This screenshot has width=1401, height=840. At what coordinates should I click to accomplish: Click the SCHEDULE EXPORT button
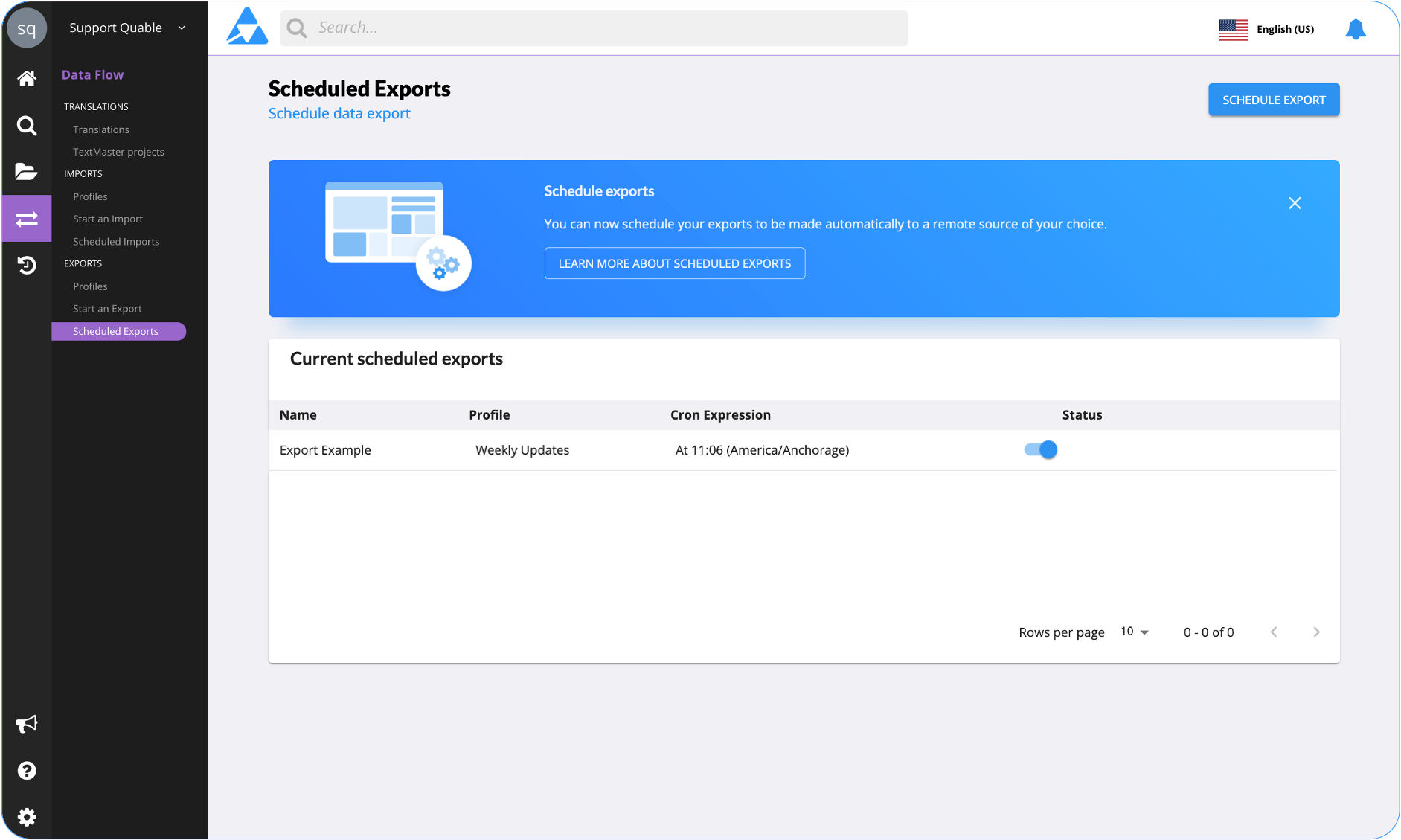tap(1274, 99)
